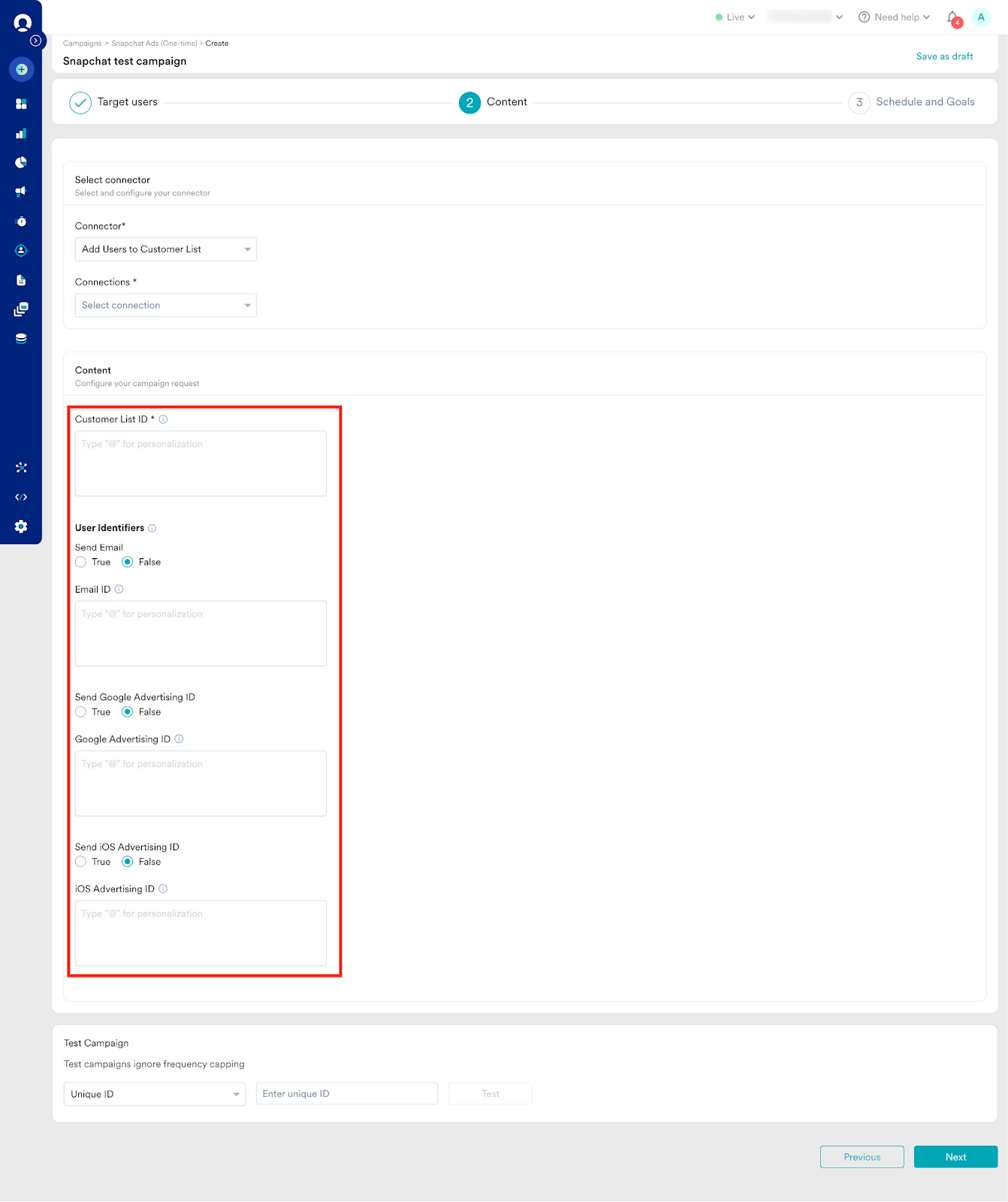Open the blurred account name dropdown
Viewport: 1008px width, 1202px height.
[x=805, y=17]
